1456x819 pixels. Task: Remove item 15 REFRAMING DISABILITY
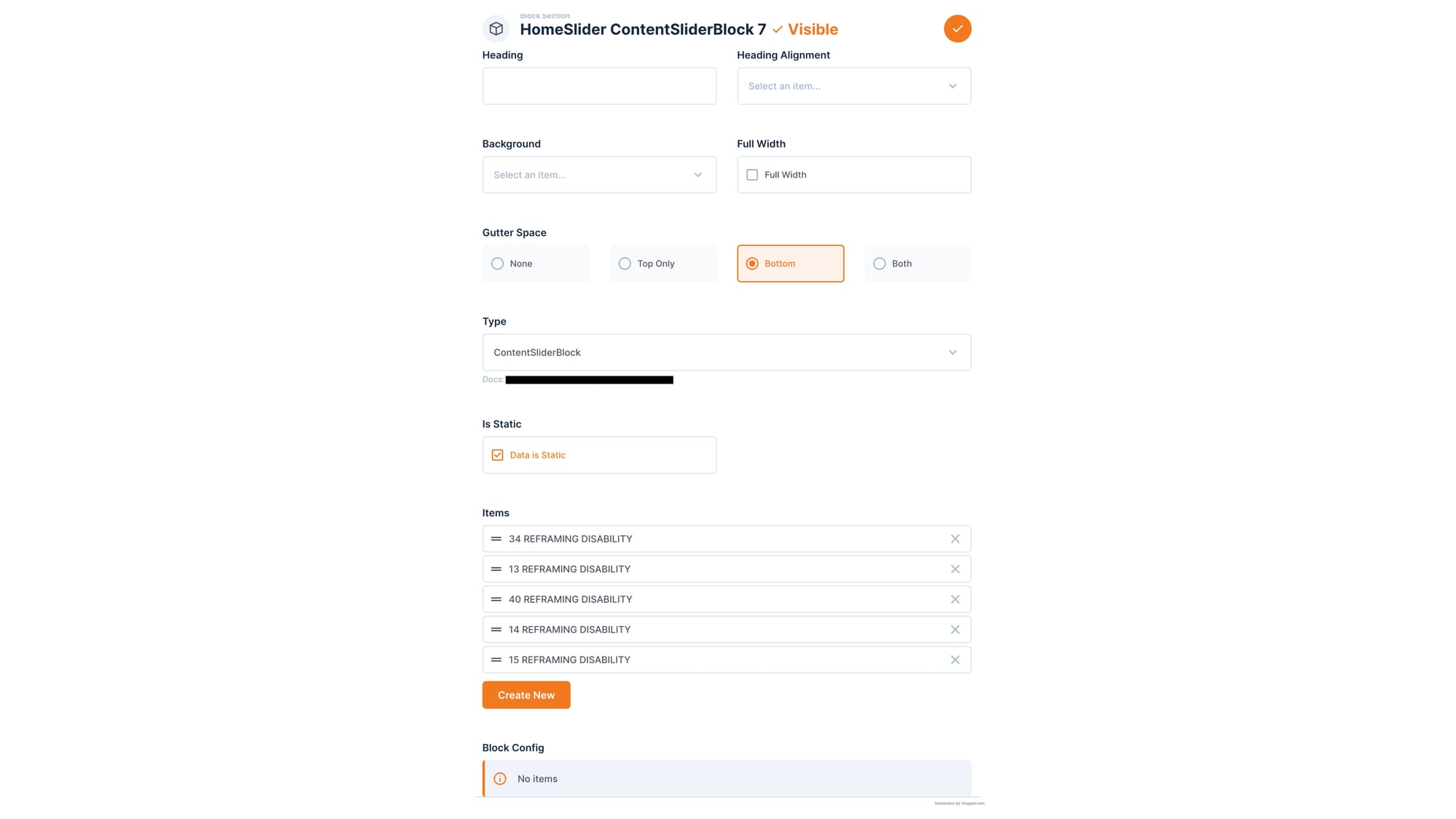coord(955,659)
